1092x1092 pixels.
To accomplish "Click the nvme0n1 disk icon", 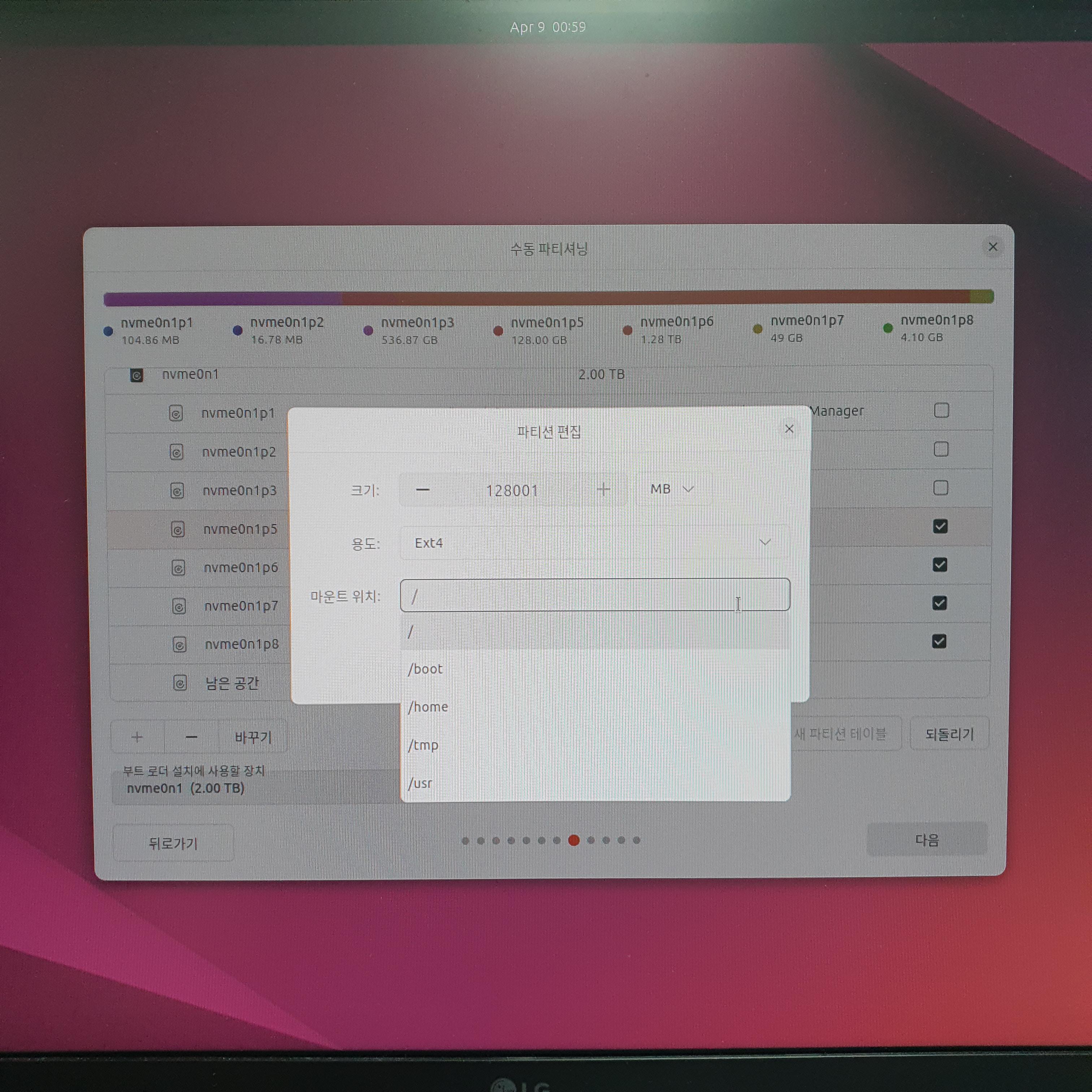I will click(136, 375).
